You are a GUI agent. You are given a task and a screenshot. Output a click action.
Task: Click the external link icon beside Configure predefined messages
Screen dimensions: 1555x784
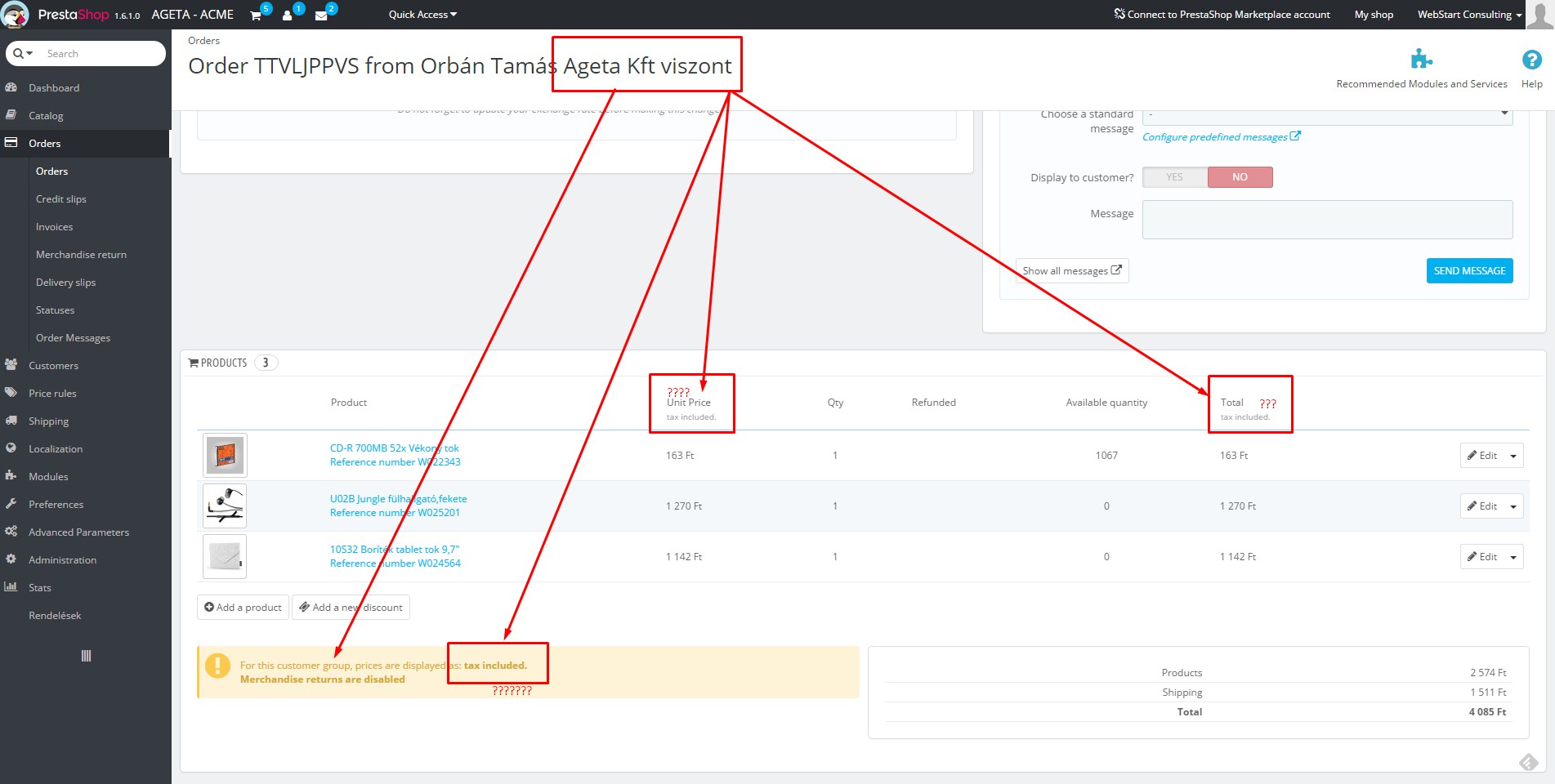click(1295, 136)
